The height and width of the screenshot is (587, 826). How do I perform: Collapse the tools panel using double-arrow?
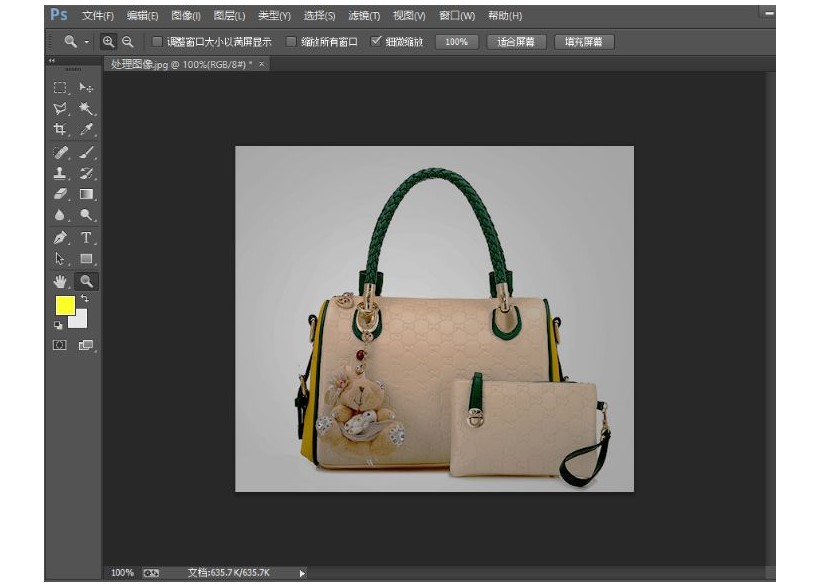tap(53, 62)
